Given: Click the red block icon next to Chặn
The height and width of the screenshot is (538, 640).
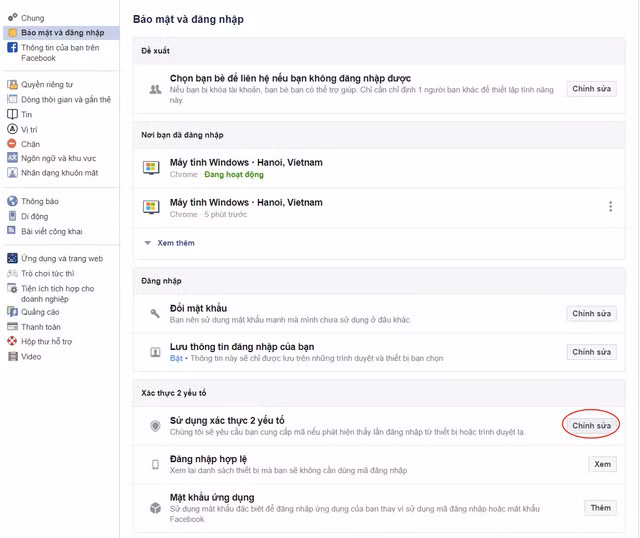Looking at the screenshot, I should pyautogui.click(x=12, y=144).
